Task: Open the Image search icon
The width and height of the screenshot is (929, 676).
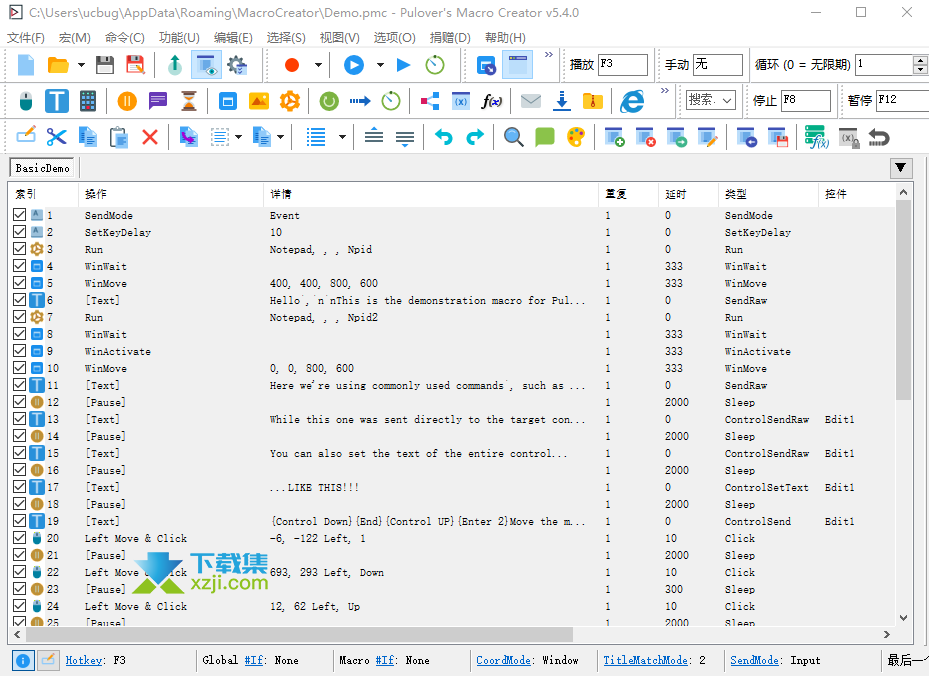Action: point(259,101)
